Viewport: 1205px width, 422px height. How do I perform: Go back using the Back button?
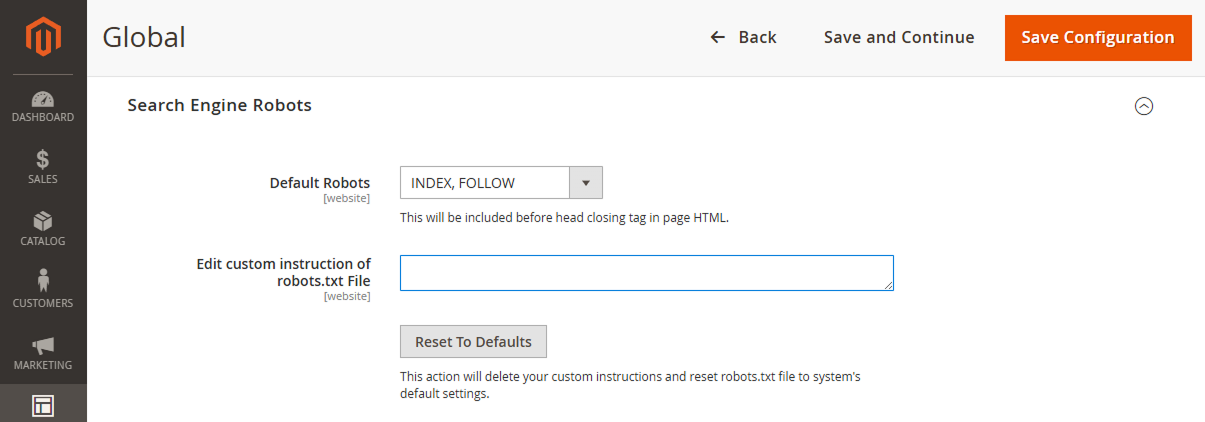pos(743,37)
